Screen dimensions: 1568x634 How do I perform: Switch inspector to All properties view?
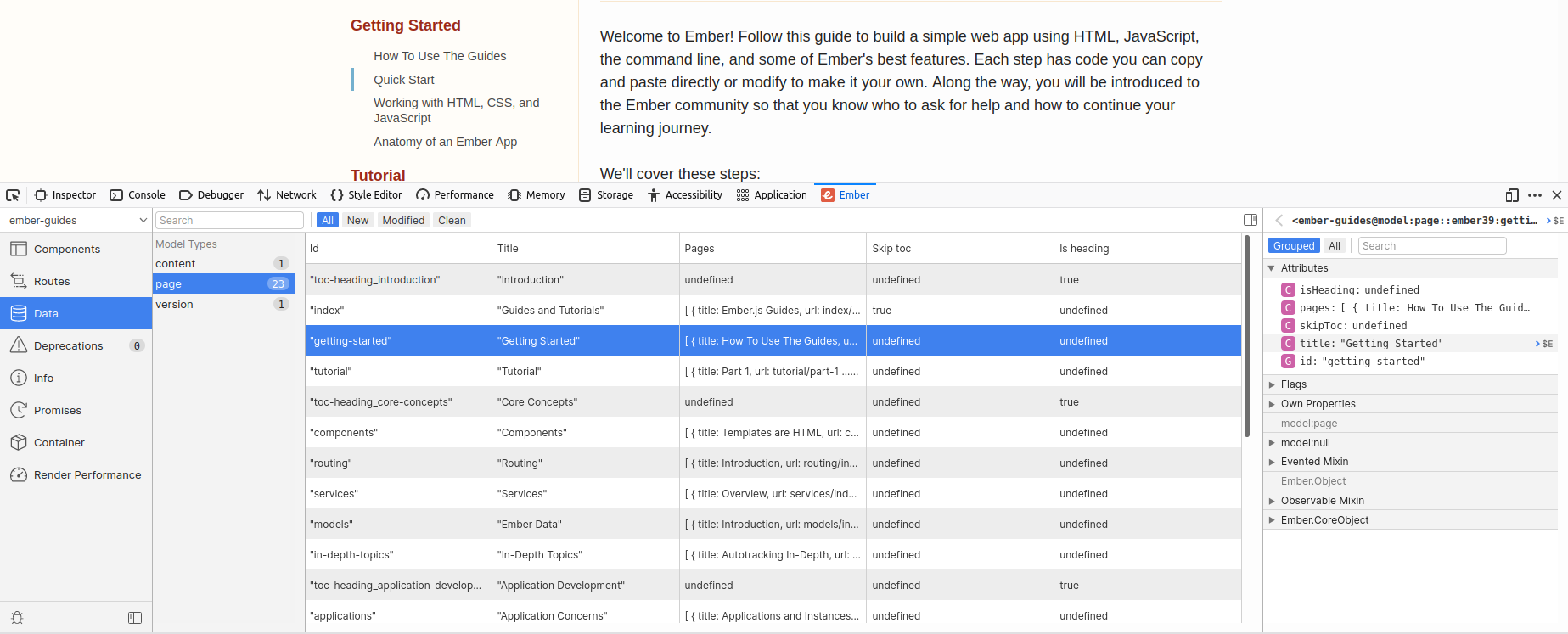[1335, 246]
